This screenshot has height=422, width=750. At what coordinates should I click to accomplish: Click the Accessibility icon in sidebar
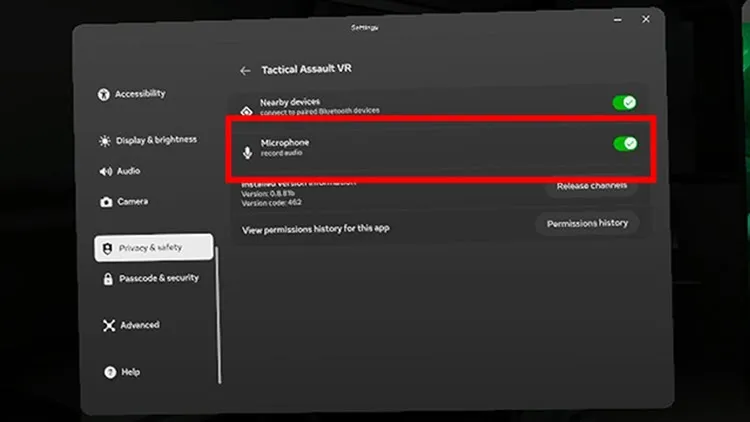pyautogui.click(x=103, y=94)
